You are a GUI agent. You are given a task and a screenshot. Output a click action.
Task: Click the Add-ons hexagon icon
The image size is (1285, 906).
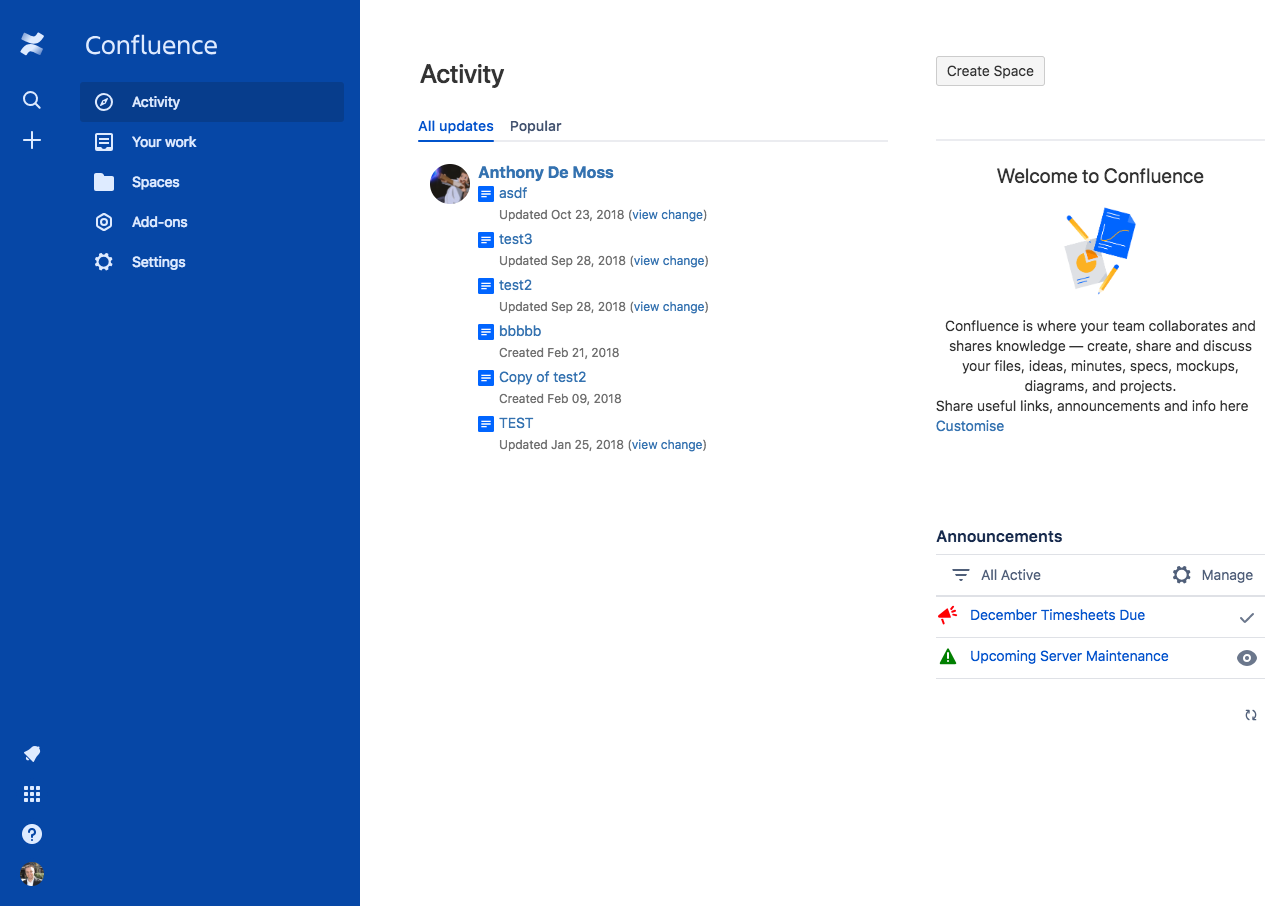(104, 222)
